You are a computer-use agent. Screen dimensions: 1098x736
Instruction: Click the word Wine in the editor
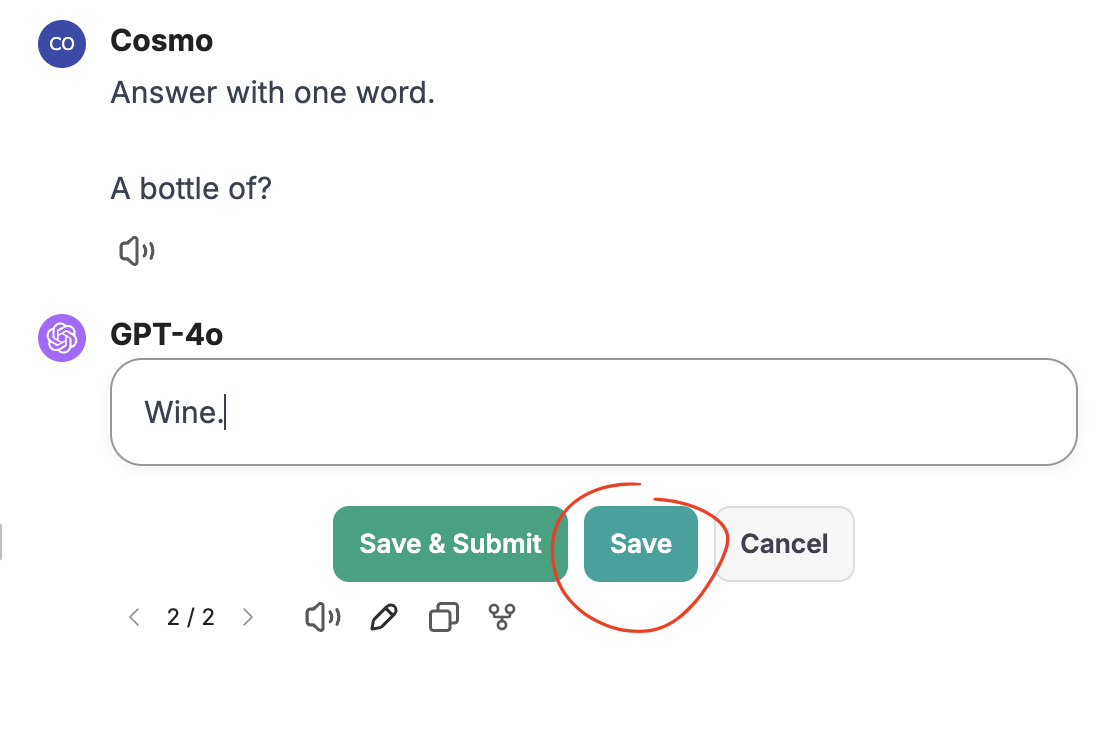tap(180, 412)
